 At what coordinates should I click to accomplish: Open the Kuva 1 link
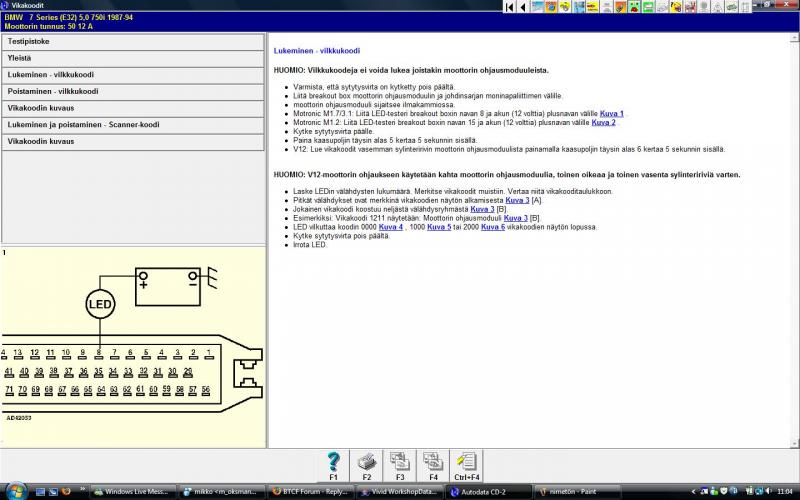[612, 113]
